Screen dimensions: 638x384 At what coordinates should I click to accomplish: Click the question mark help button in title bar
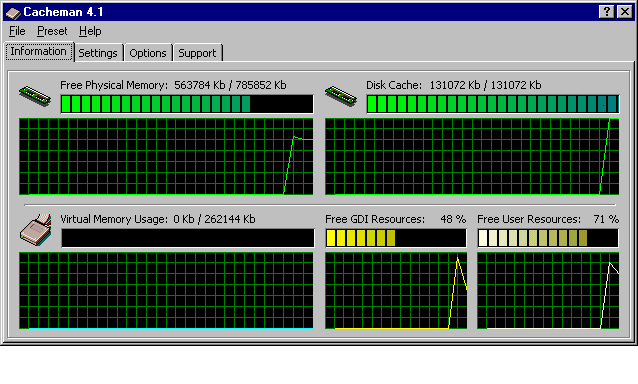tap(606, 12)
